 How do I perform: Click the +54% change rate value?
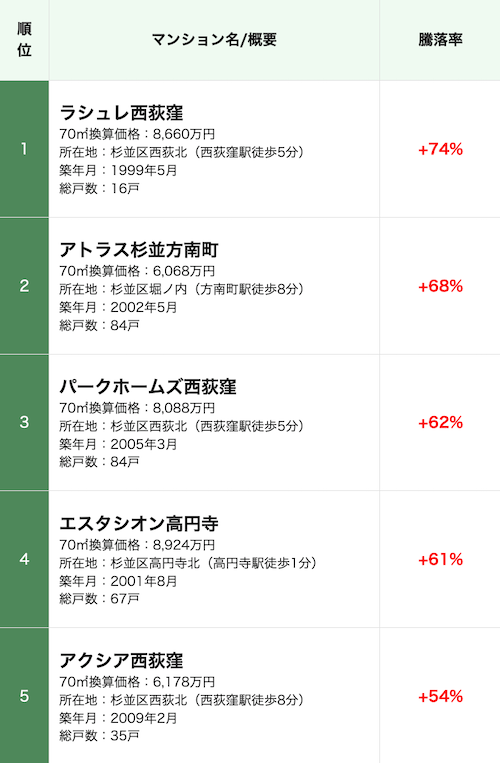[x=440, y=696]
